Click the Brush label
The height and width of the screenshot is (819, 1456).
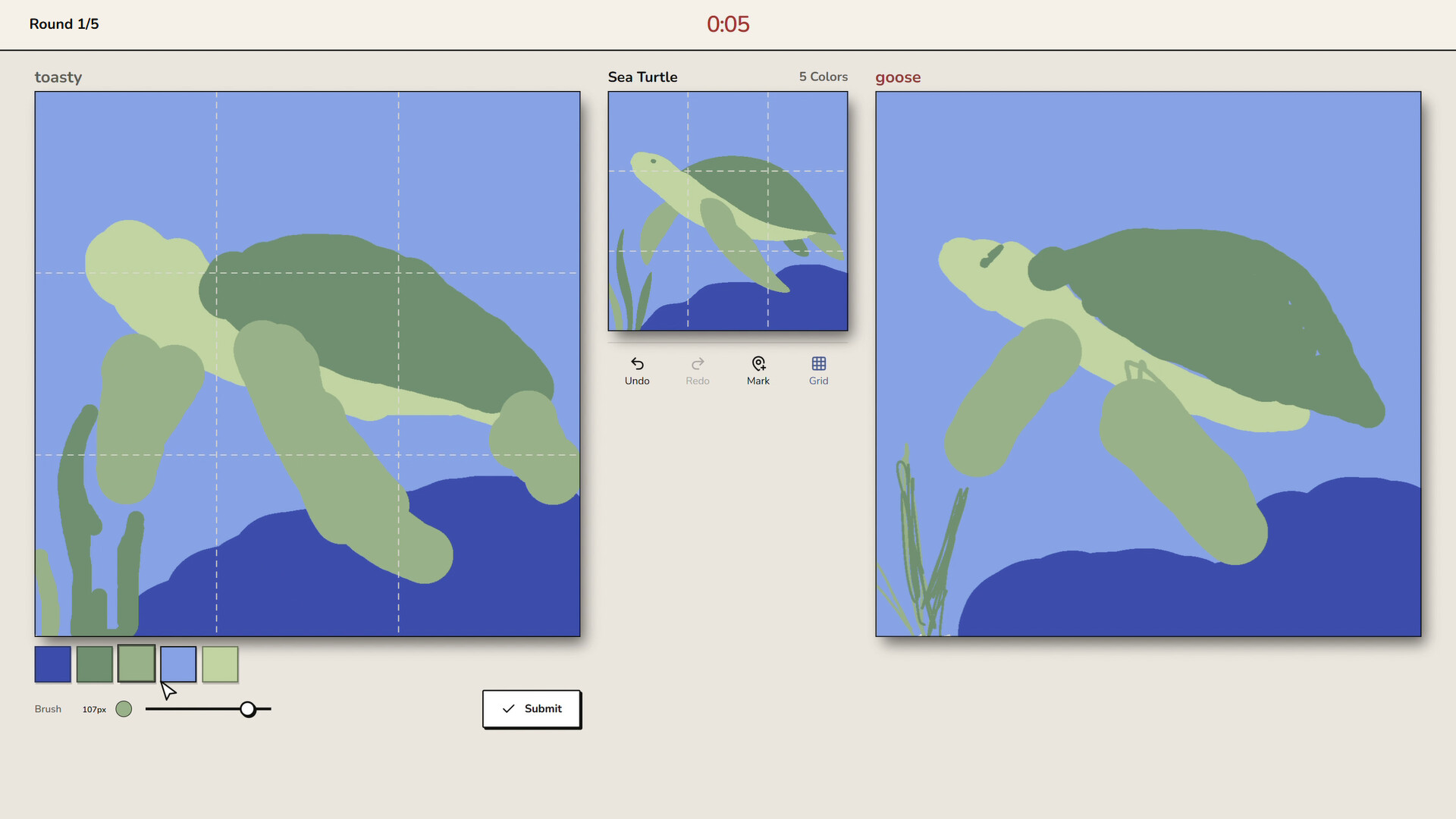(x=48, y=709)
